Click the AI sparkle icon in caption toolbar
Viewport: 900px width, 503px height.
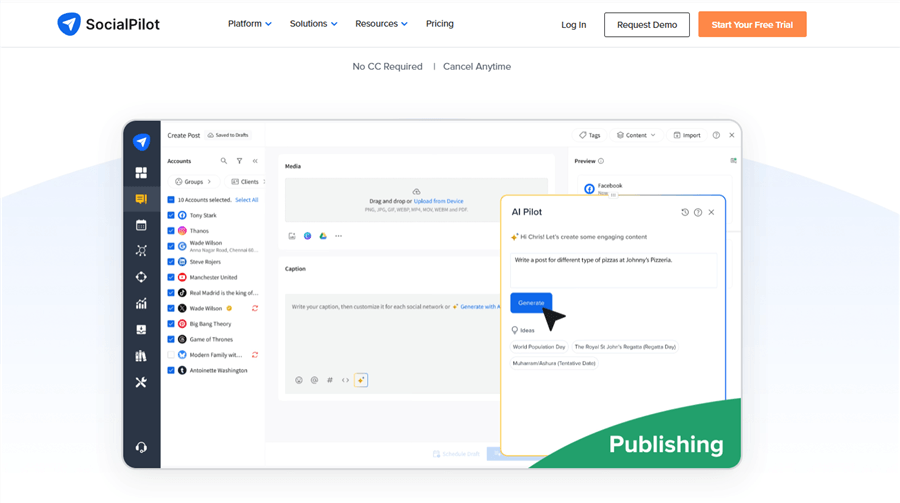361,380
